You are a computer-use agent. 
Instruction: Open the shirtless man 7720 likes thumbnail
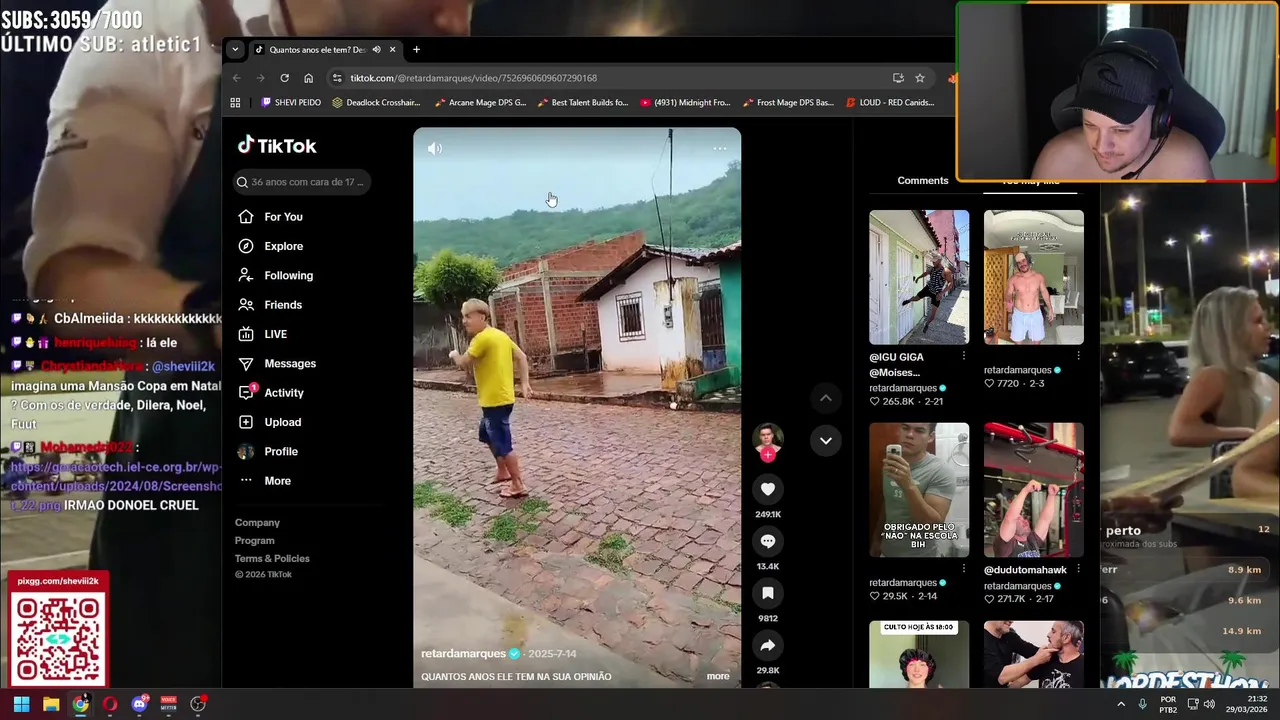tap(1034, 277)
